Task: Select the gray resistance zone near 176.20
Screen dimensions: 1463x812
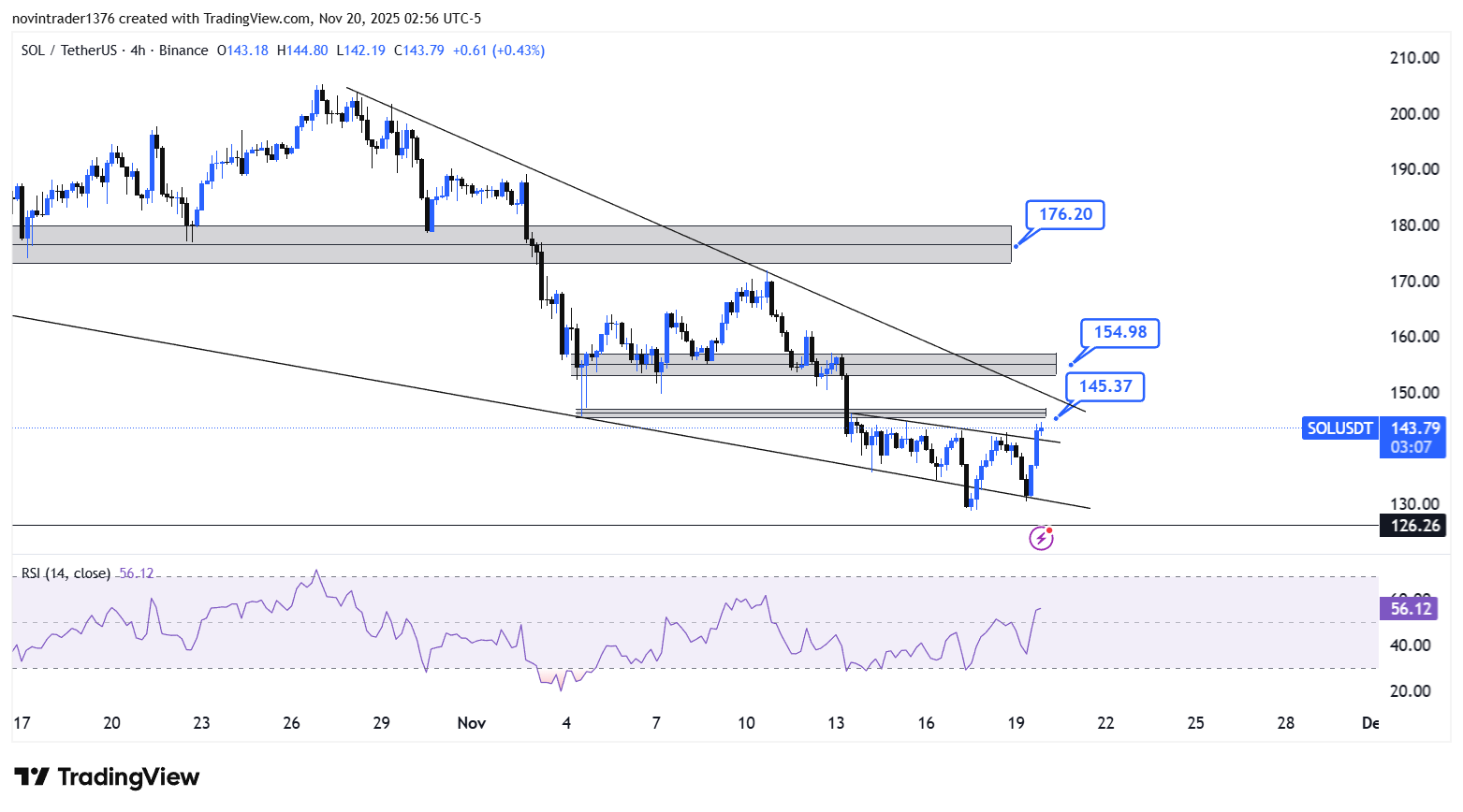Action: coord(511,244)
